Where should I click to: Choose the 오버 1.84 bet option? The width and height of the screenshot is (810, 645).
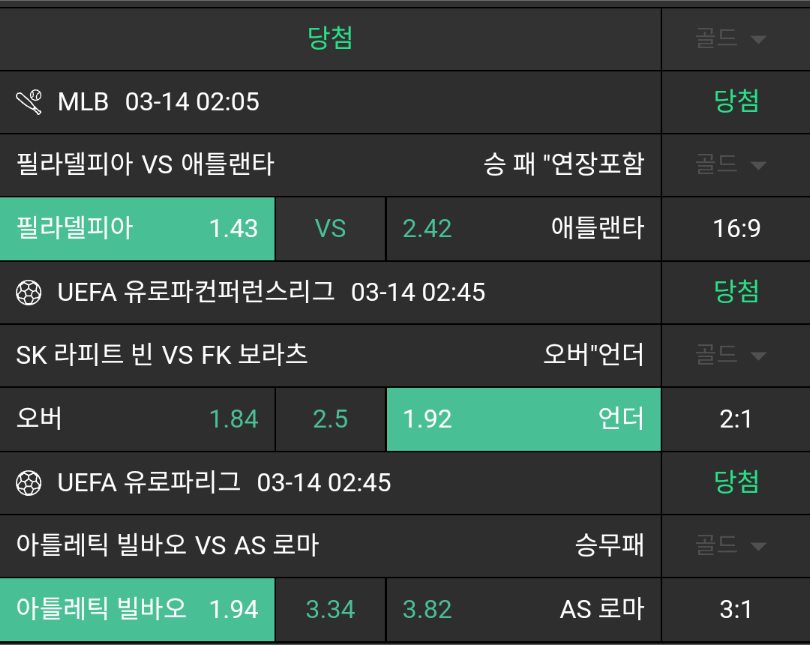(137, 419)
